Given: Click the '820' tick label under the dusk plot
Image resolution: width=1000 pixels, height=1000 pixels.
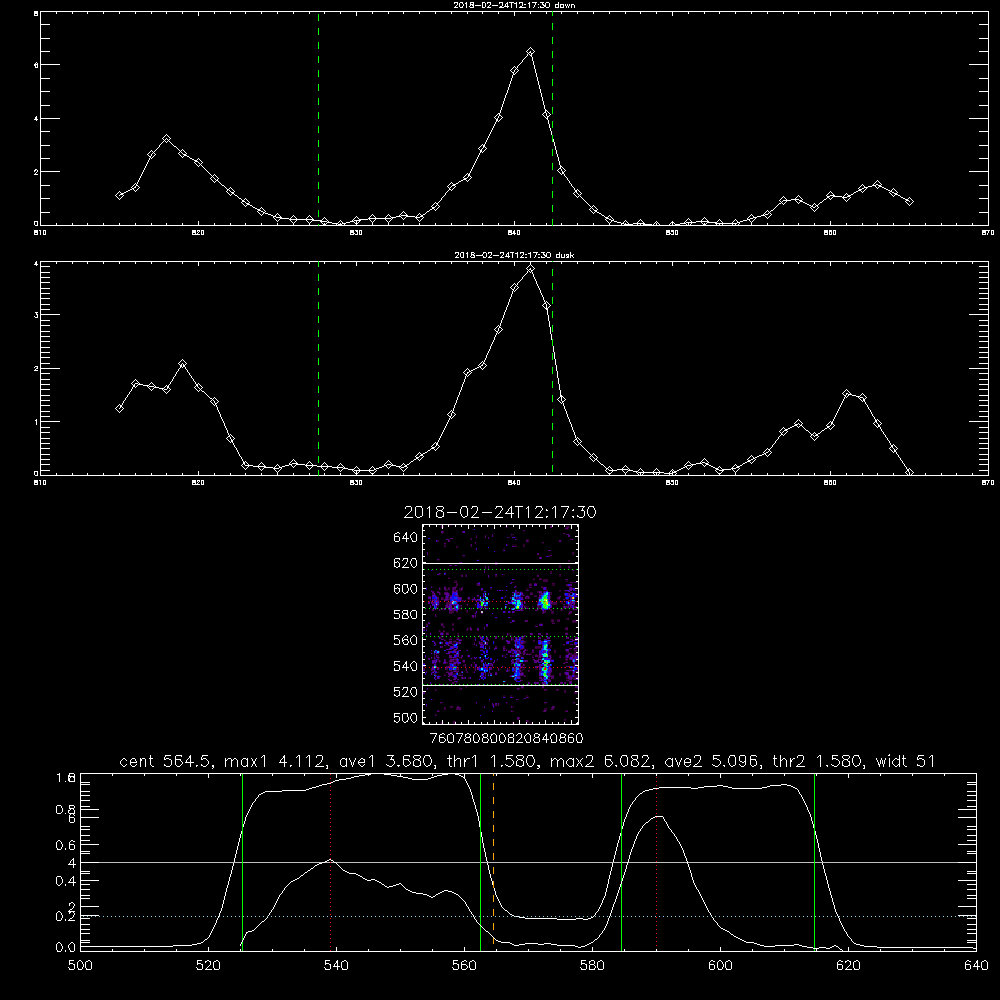Looking at the screenshot, I should point(198,483).
